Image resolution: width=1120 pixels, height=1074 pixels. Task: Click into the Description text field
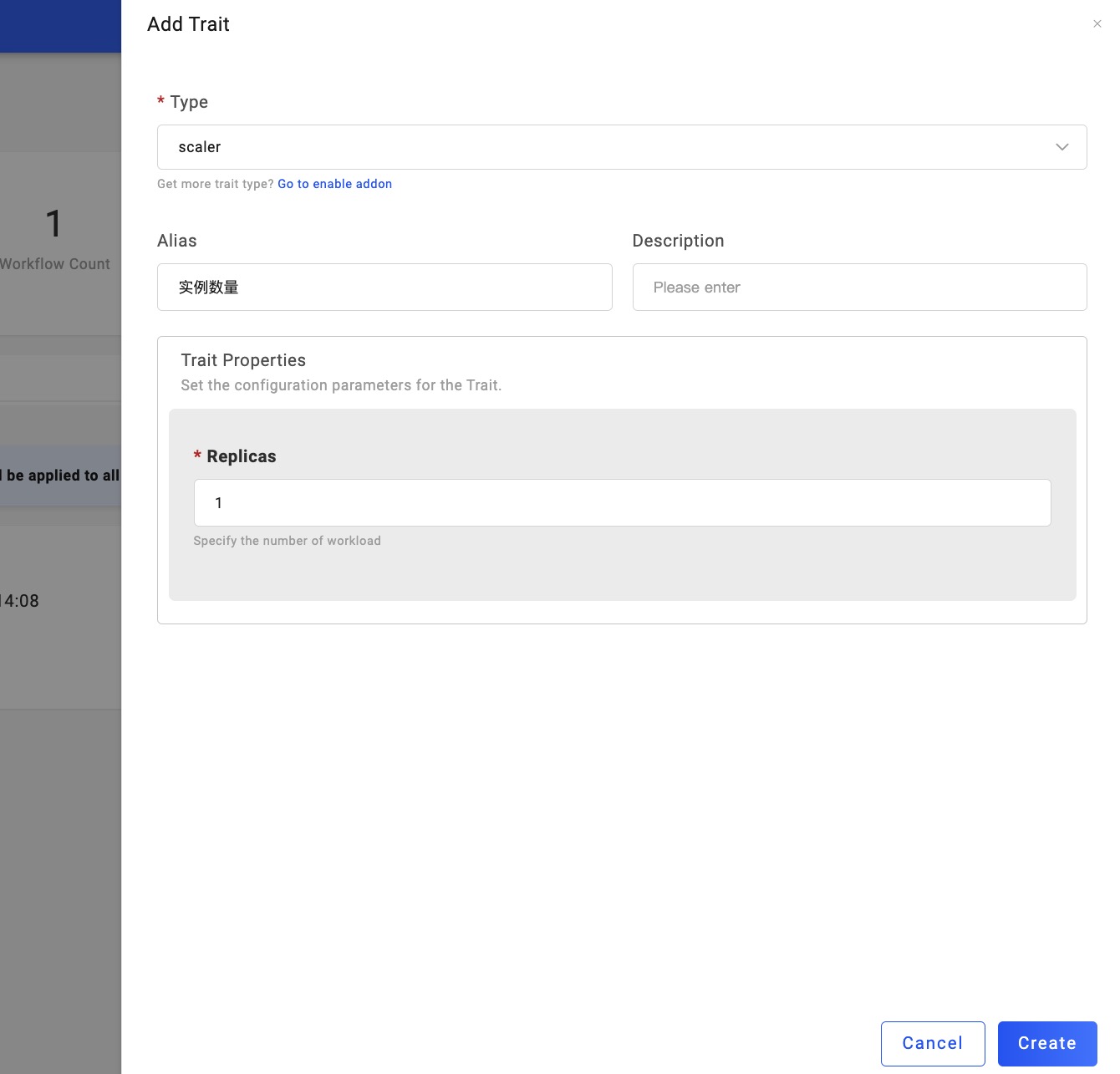[x=859, y=288]
